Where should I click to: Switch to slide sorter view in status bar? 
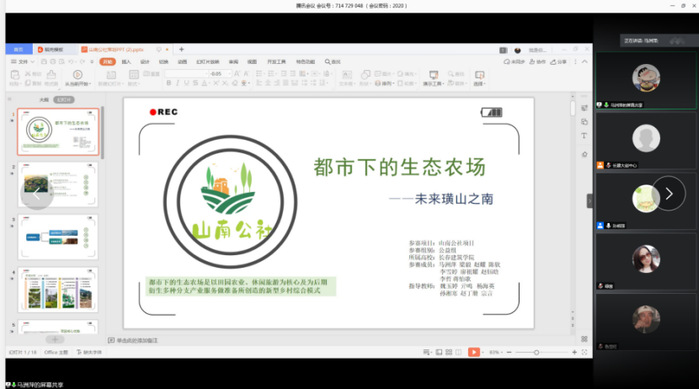click(449, 352)
